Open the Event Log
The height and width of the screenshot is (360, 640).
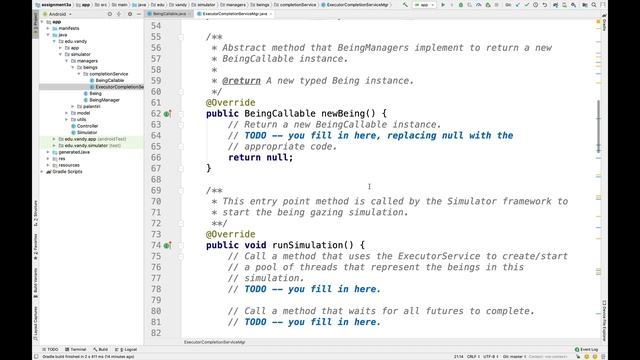(586, 349)
